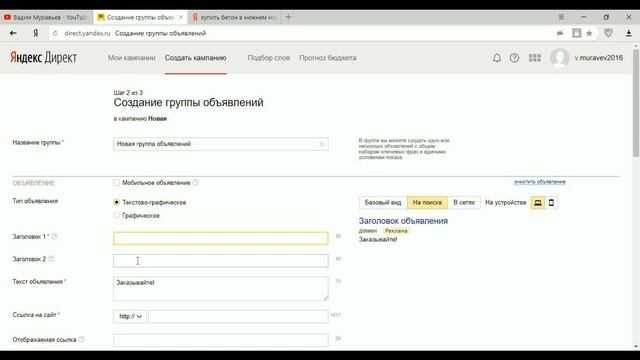Open Yandex home via the Я icon

36,33
